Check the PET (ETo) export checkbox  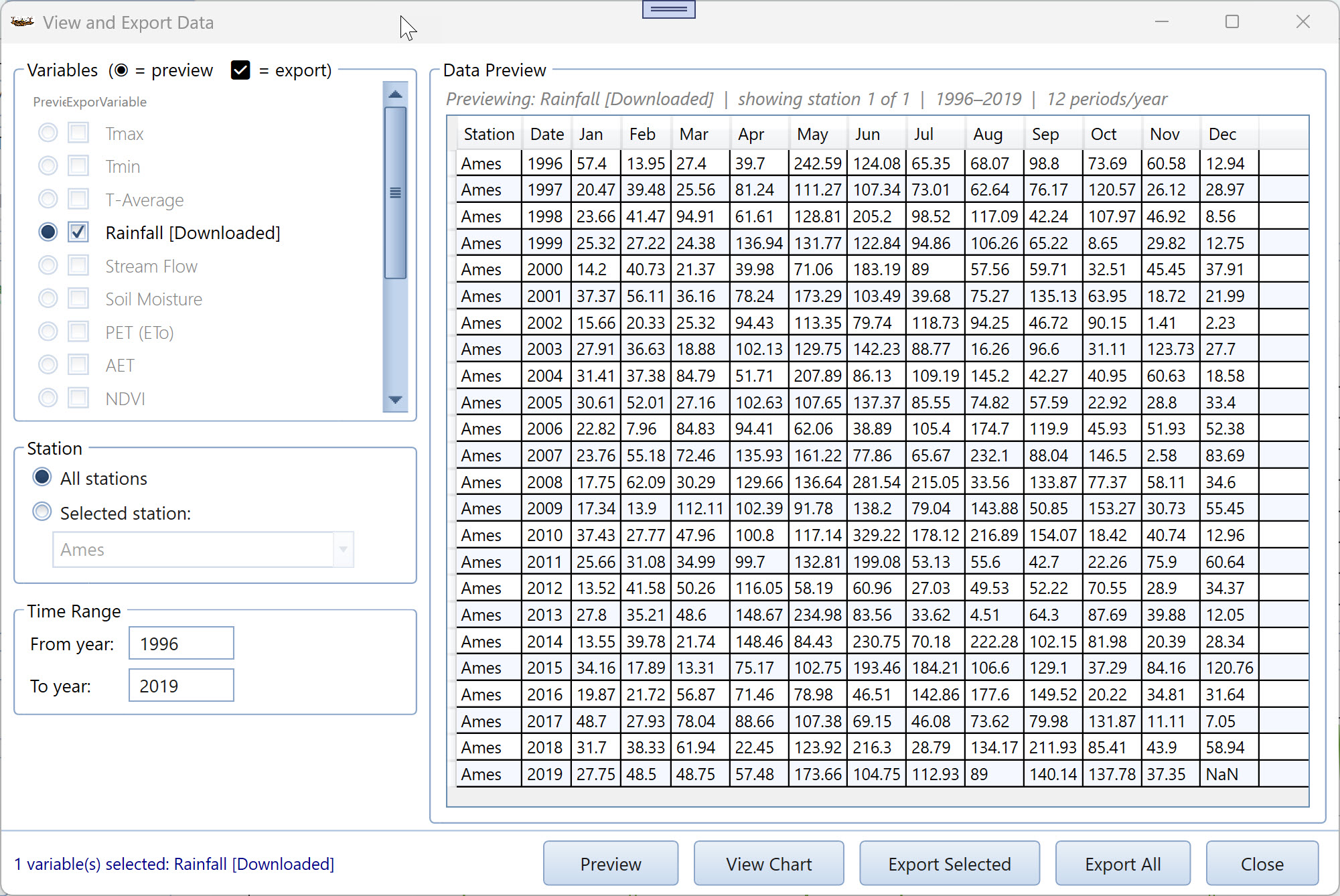pos(78,331)
